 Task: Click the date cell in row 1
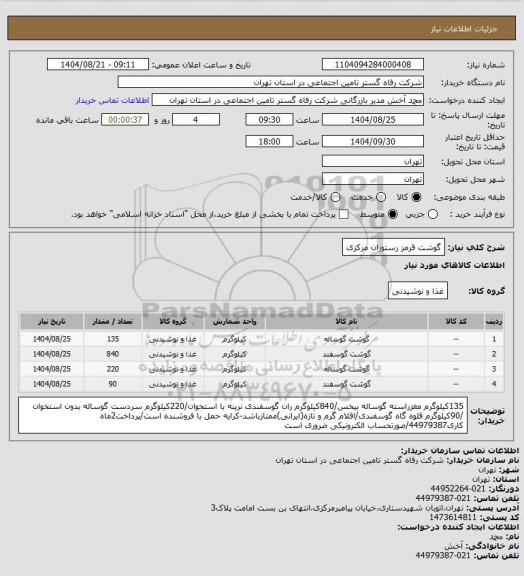(51, 339)
